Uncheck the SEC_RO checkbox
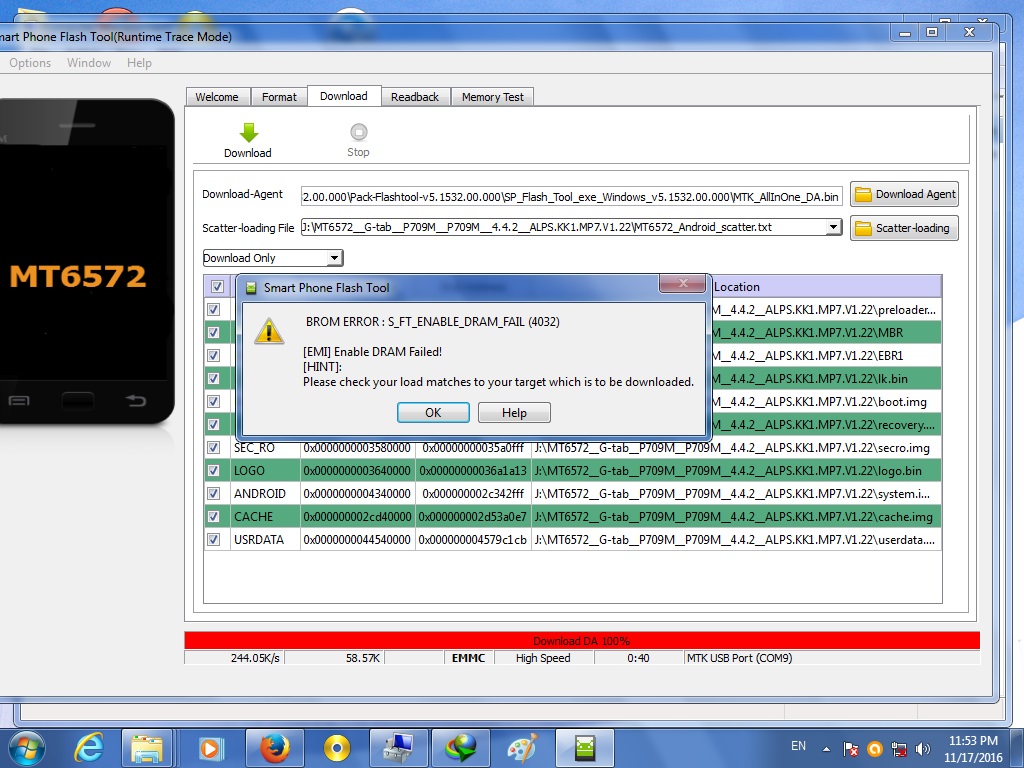The image size is (1024, 768). pos(214,447)
